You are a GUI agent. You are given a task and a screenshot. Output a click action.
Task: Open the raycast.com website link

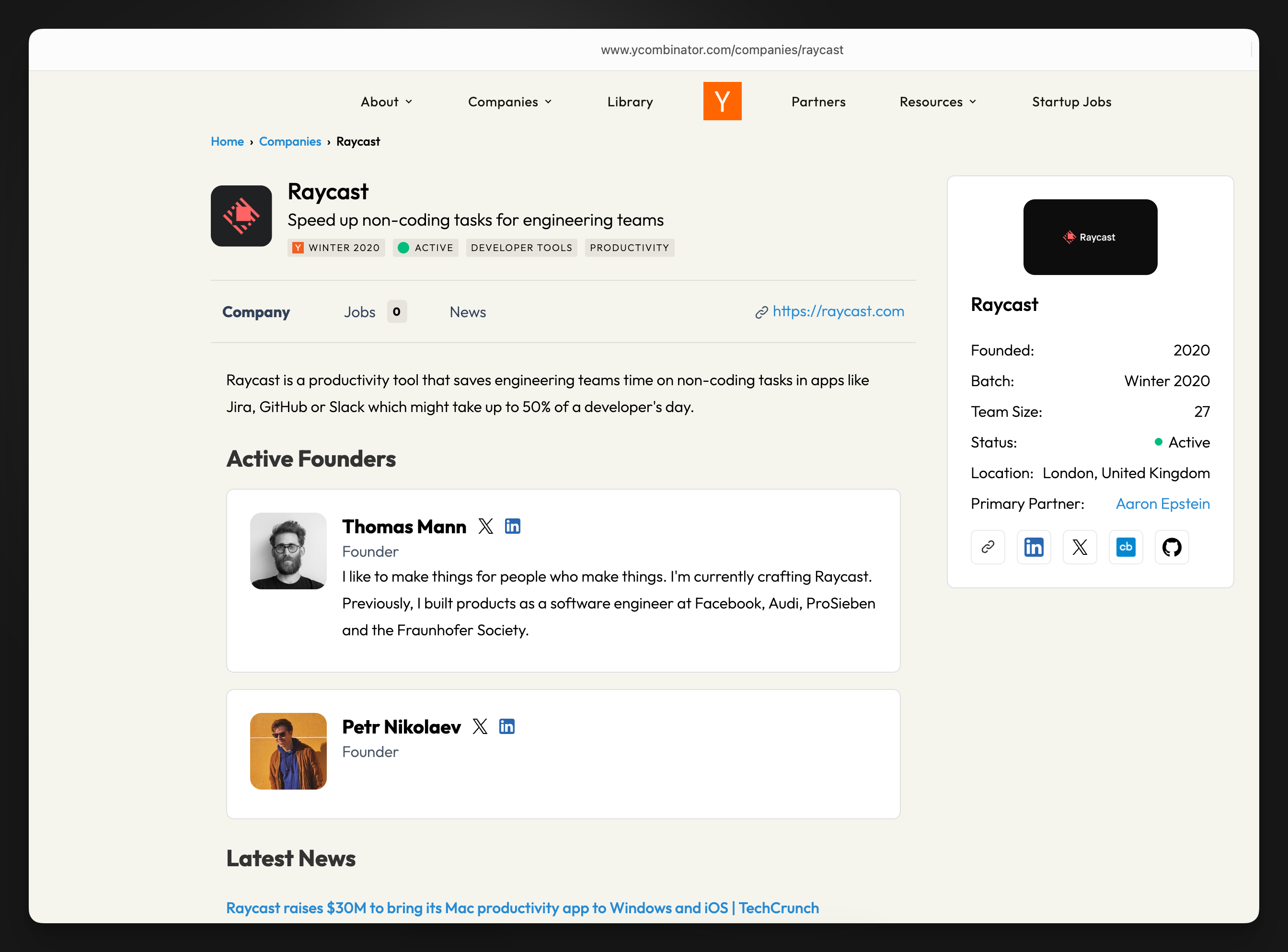(x=838, y=311)
